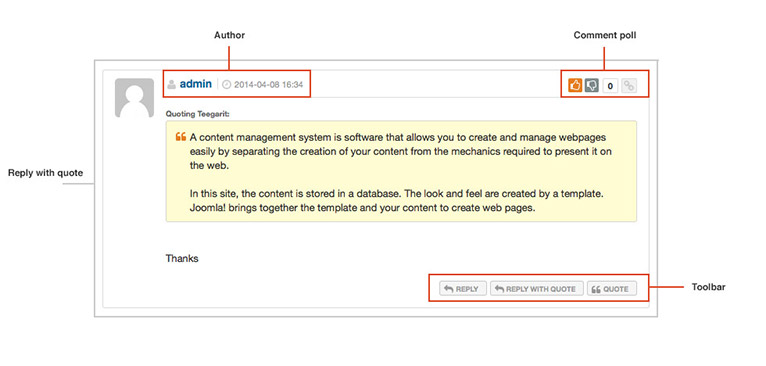Reply to the comment using the REPLY button

(463, 289)
